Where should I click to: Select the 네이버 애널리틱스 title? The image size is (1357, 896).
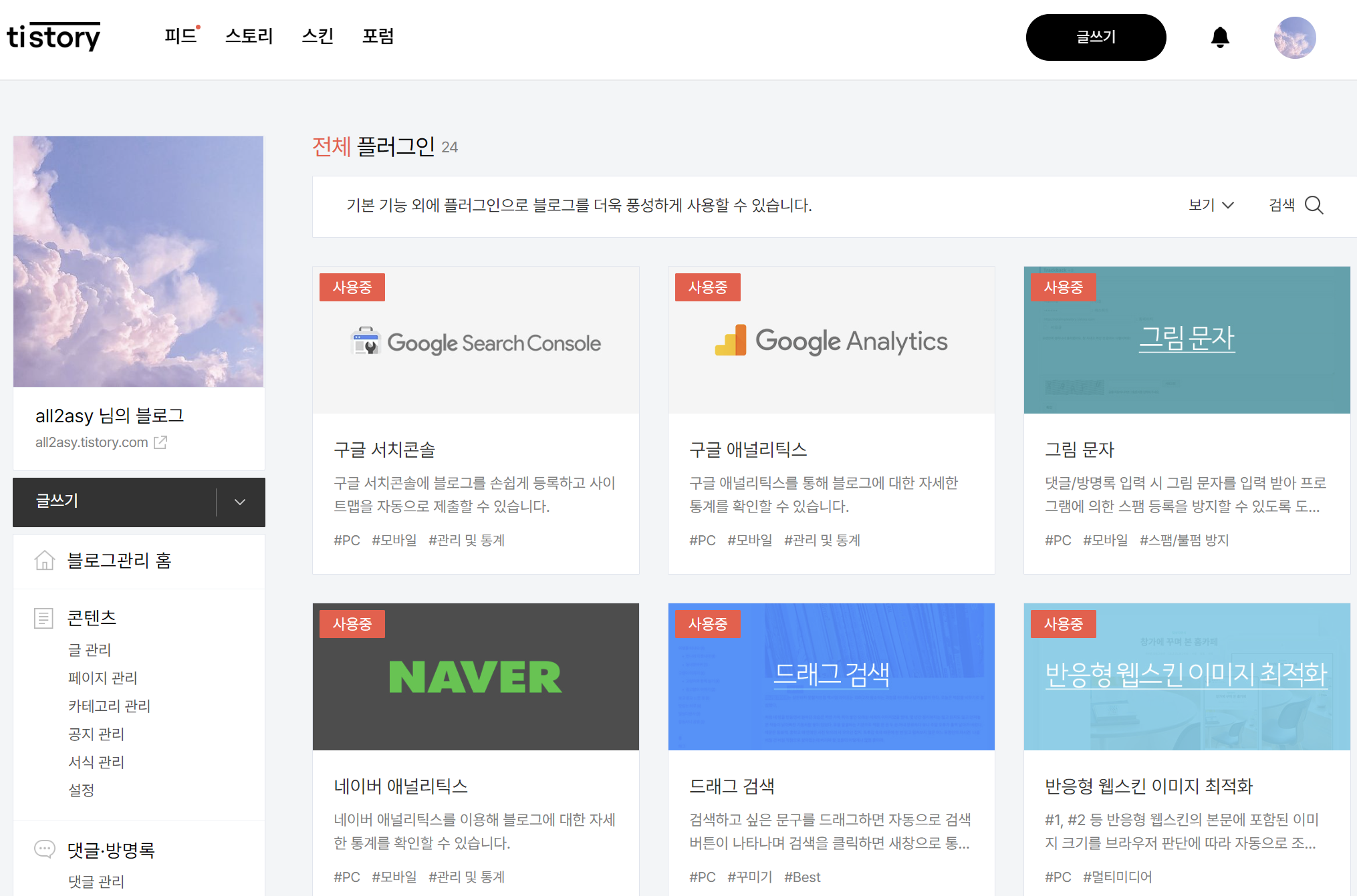[x=400, y=786]
